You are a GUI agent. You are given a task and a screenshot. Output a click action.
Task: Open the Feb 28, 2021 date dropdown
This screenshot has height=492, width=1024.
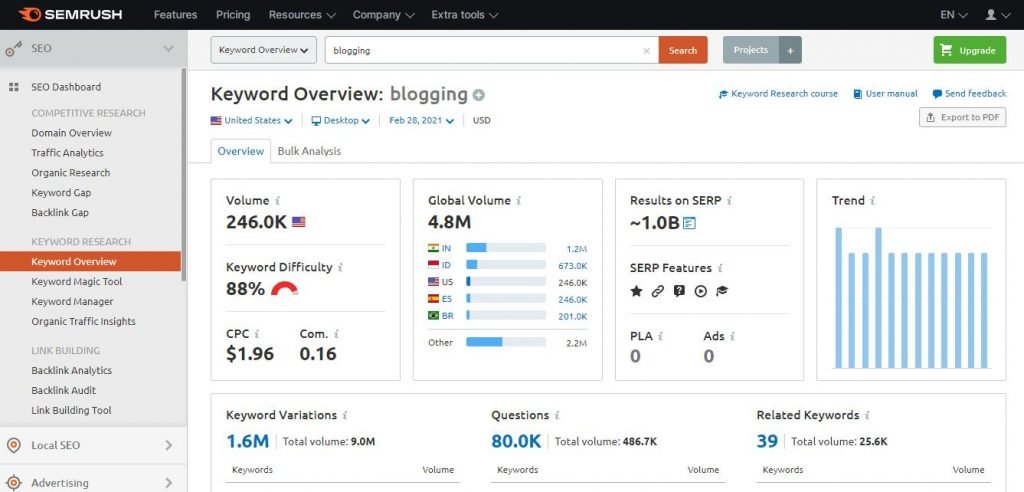(x=421, y=120)
